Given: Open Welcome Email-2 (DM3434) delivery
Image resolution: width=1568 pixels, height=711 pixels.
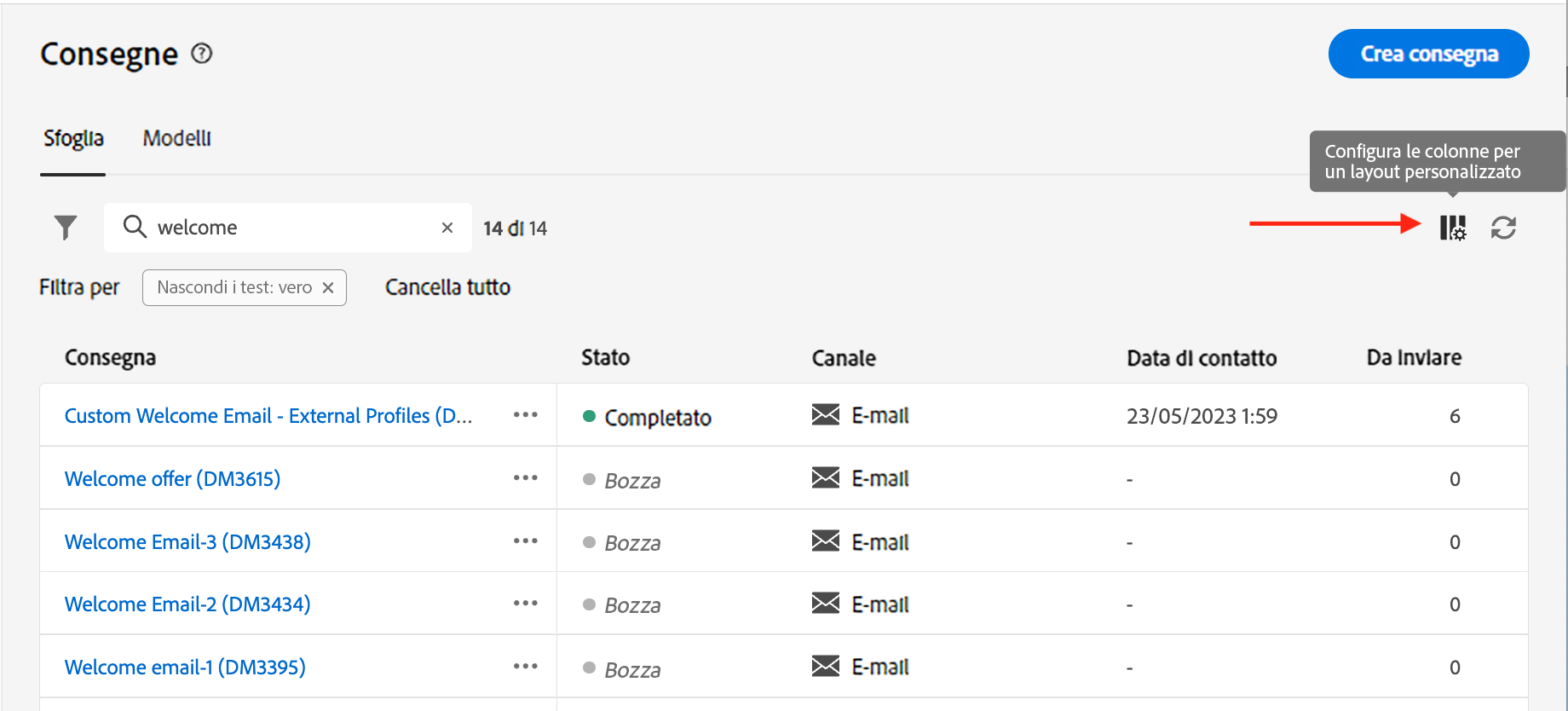Looking at the screenshot, I should coord(187,604).
